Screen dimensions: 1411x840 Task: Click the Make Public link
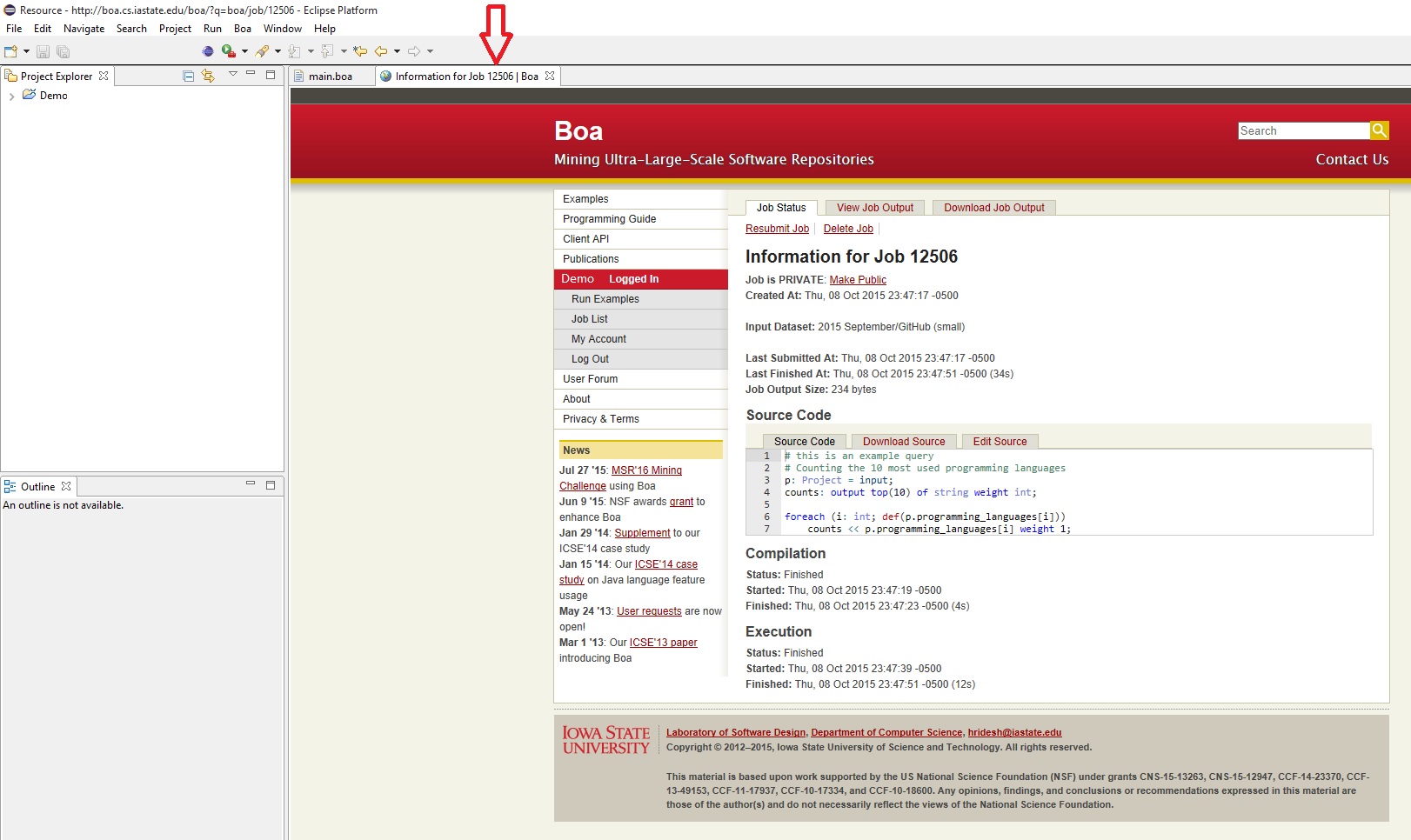tap(858, 280)
